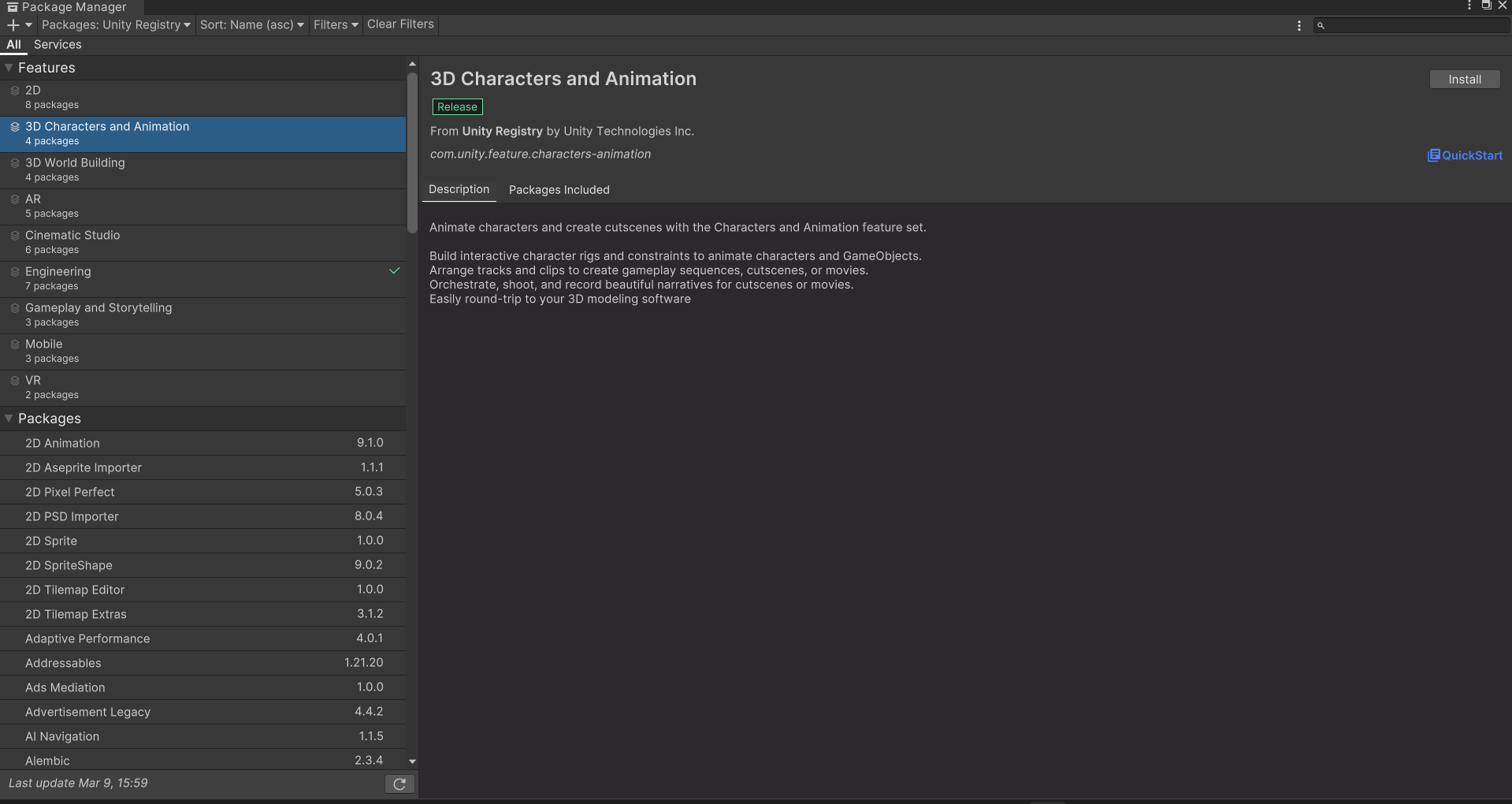Image resolution: width=1512 pixels, height=804 pixels.
Task: Click Clear Filters
Action: tap(399, 24)
